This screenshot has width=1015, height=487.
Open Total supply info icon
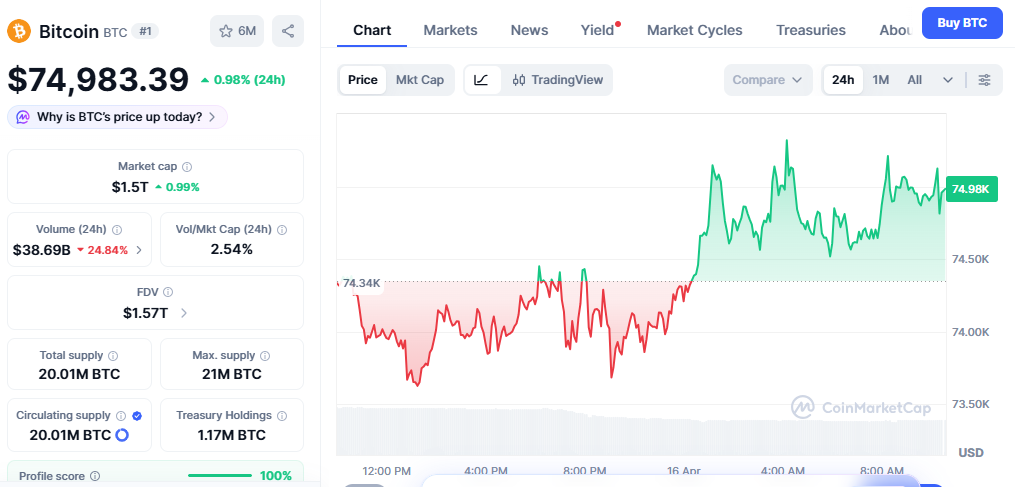[x=113, y=356]
